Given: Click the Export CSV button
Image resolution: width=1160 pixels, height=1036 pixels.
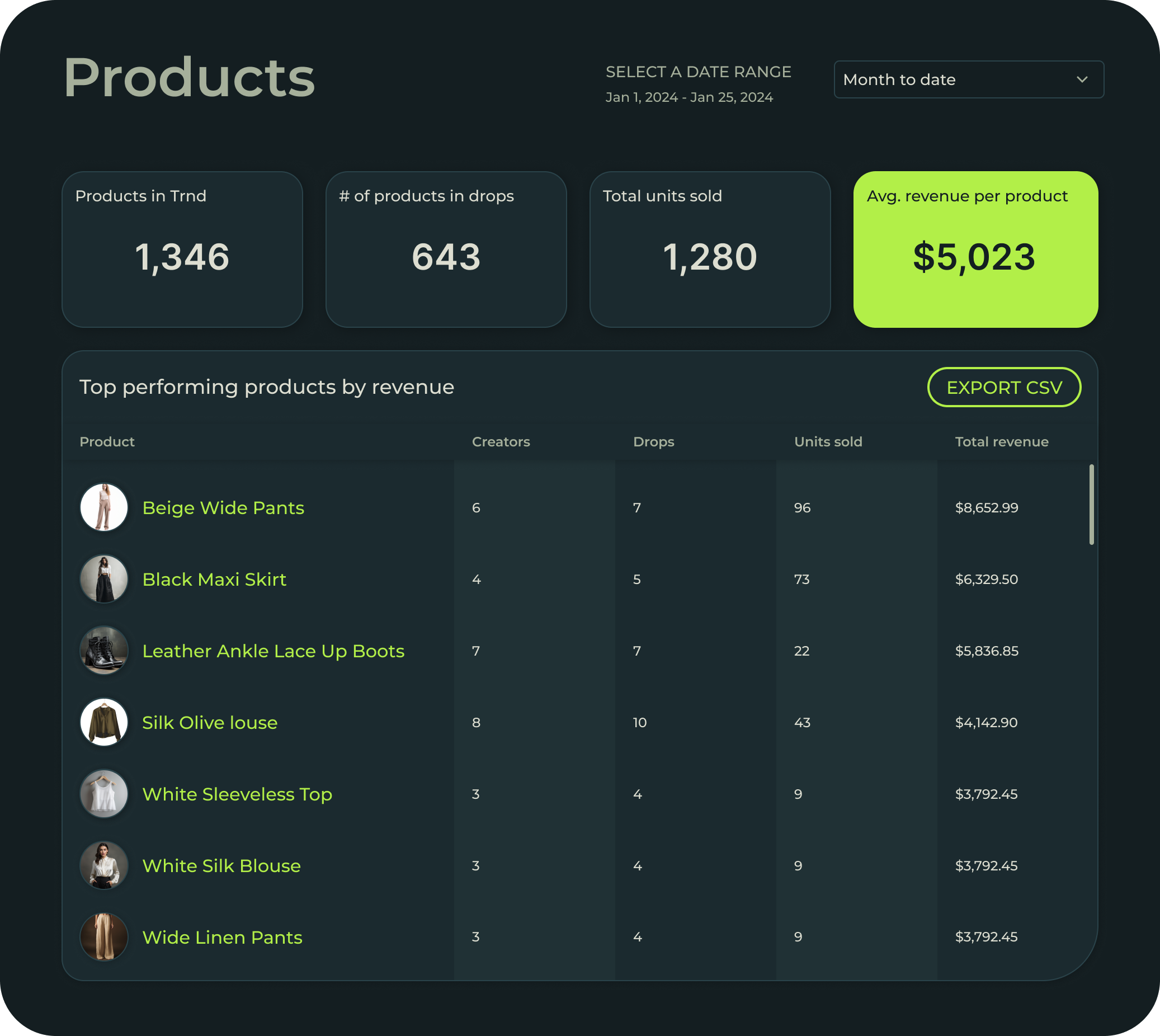Looking at the screenshot, I should (1003, 387).
